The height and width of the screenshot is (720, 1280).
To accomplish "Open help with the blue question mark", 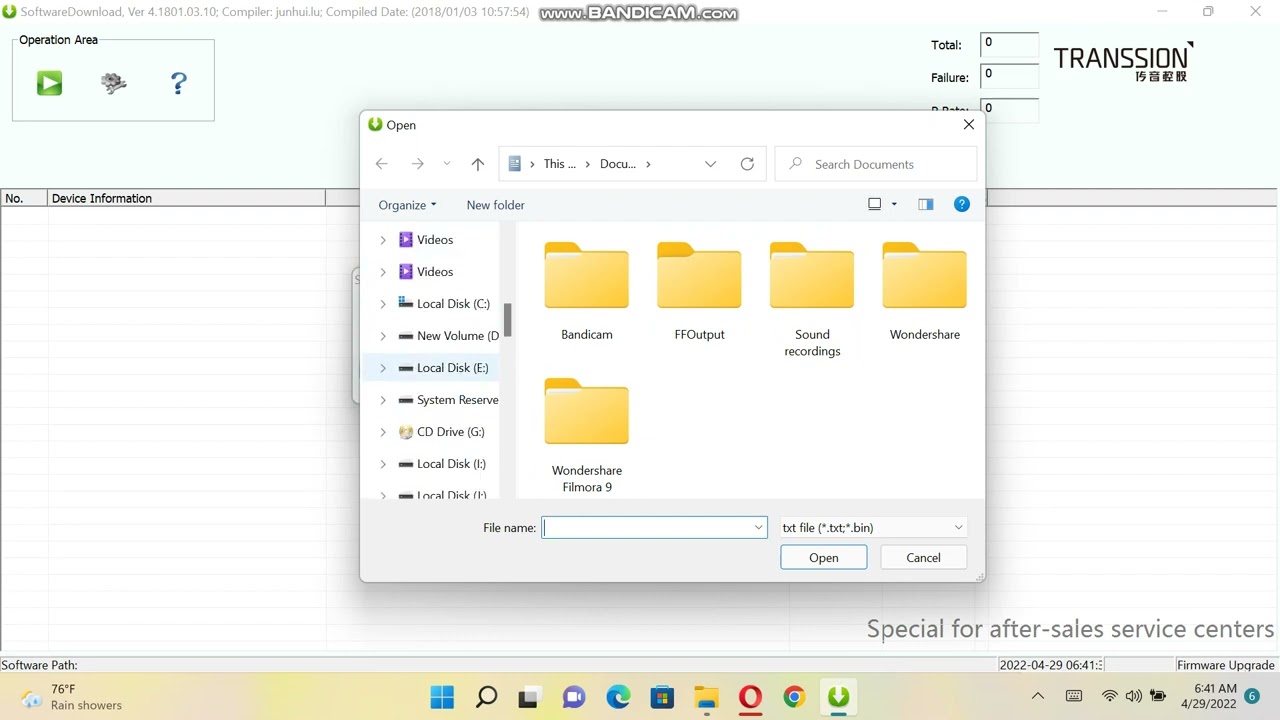I will pyautogui.click(x=179, y=83).
